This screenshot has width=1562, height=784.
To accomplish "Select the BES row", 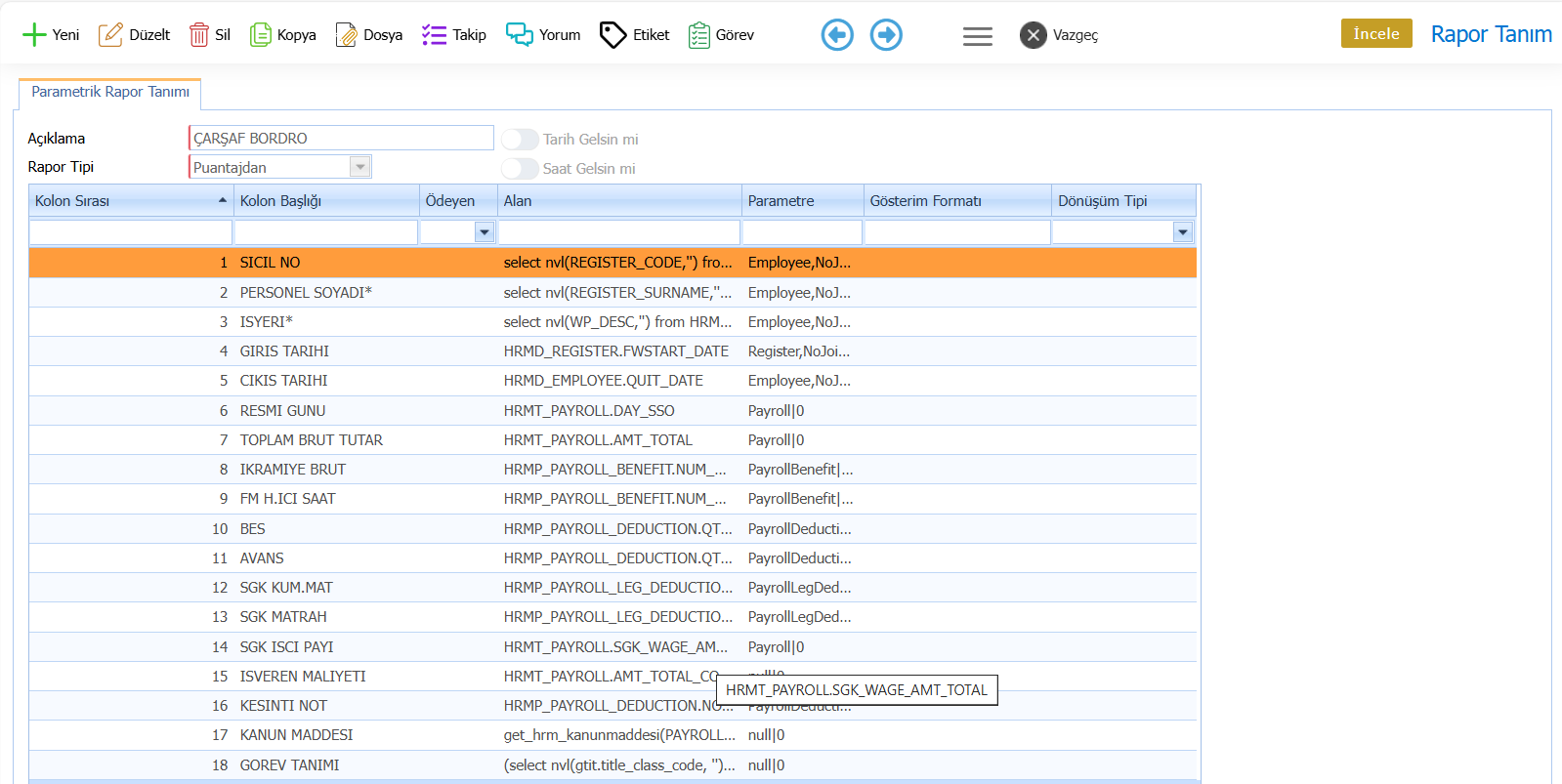I will 612,529.
